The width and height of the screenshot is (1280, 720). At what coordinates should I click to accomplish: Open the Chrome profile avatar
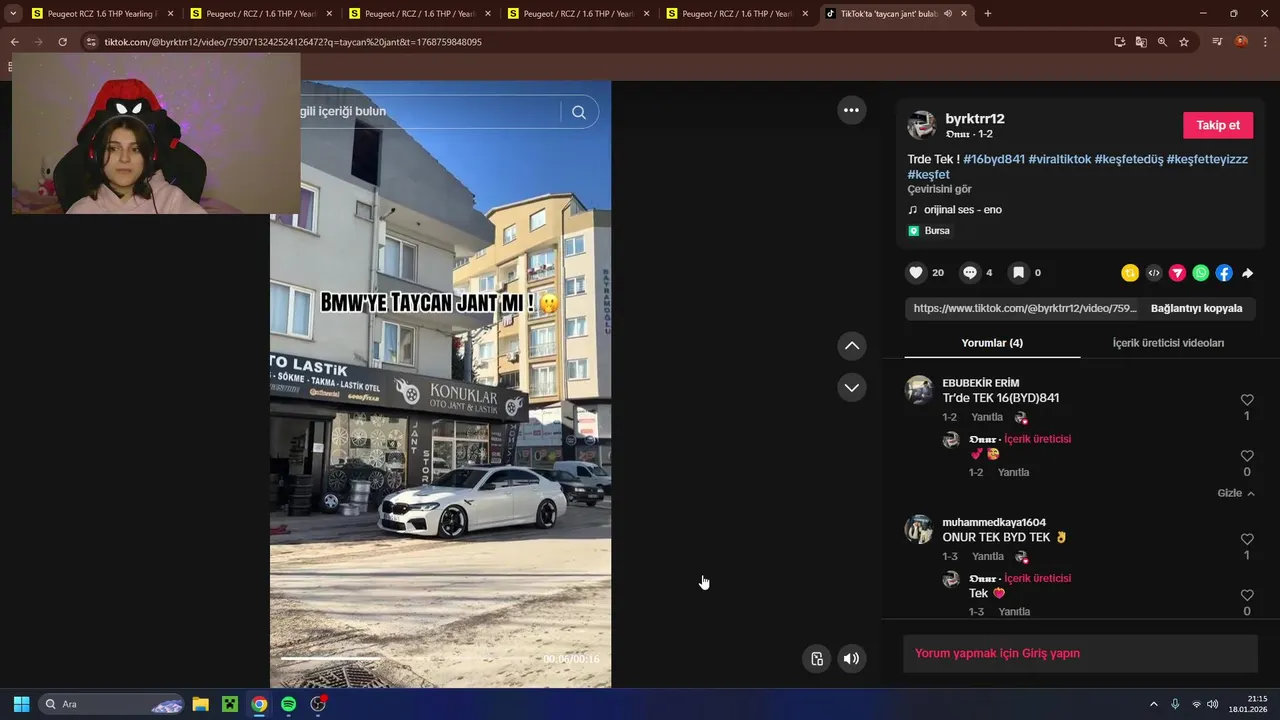click(x=1241, y=42)
